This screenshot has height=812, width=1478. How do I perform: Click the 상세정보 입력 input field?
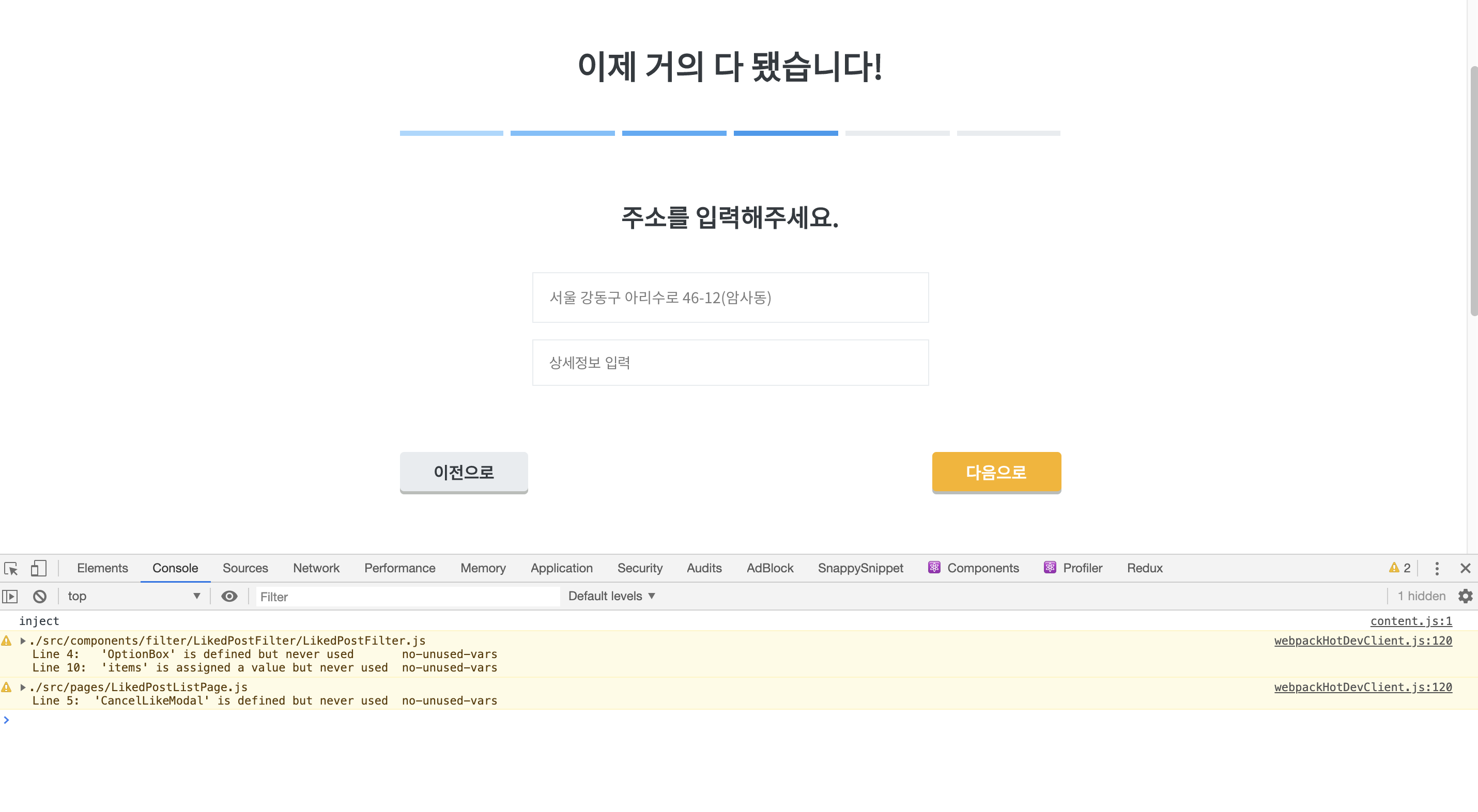pos(730,363)
